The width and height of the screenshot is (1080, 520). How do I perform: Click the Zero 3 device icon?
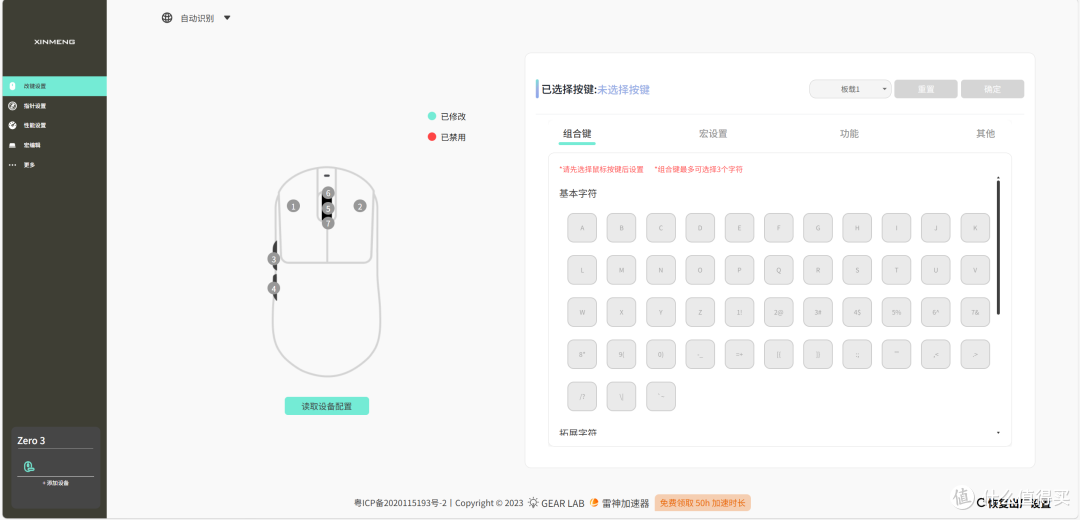29,466
